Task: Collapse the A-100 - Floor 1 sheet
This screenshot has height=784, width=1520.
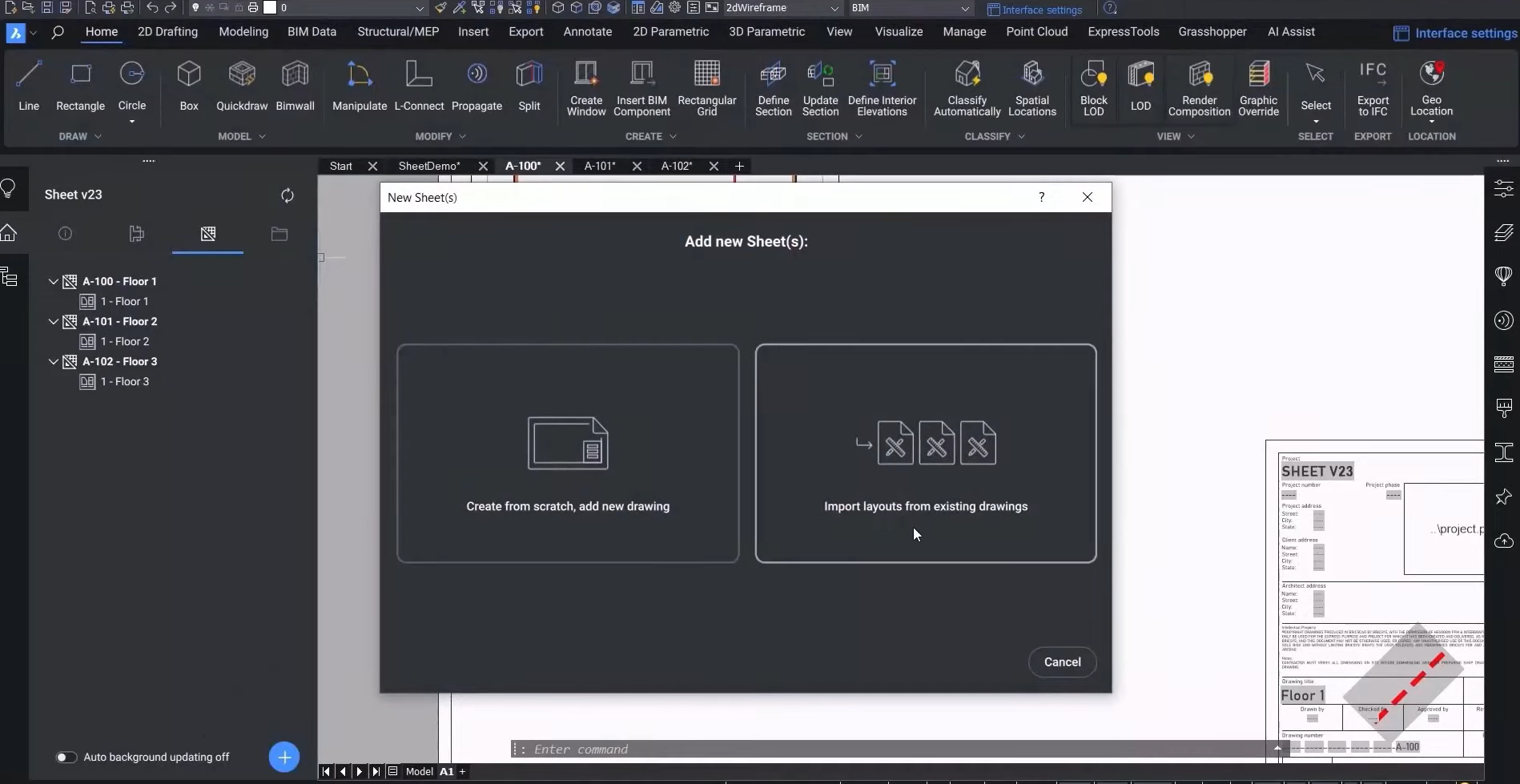Action: tap(53, 282)
